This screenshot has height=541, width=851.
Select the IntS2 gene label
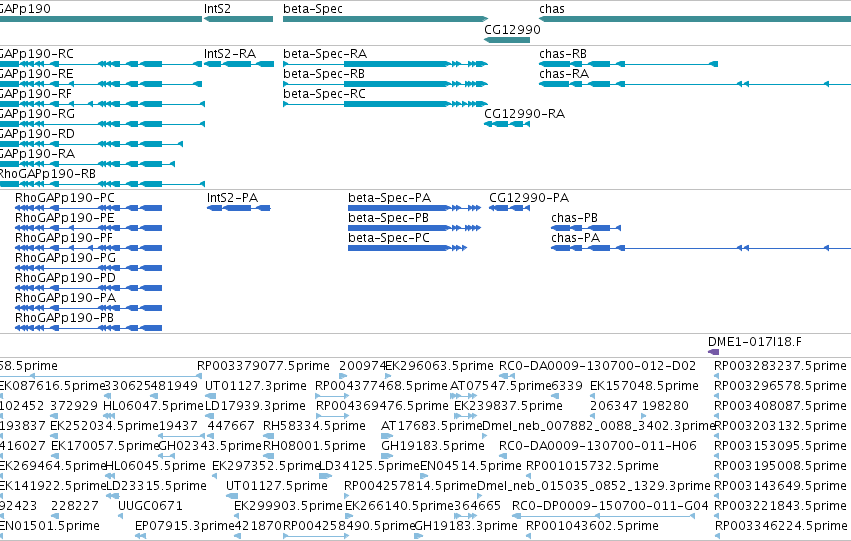click(x=217, y=9)
